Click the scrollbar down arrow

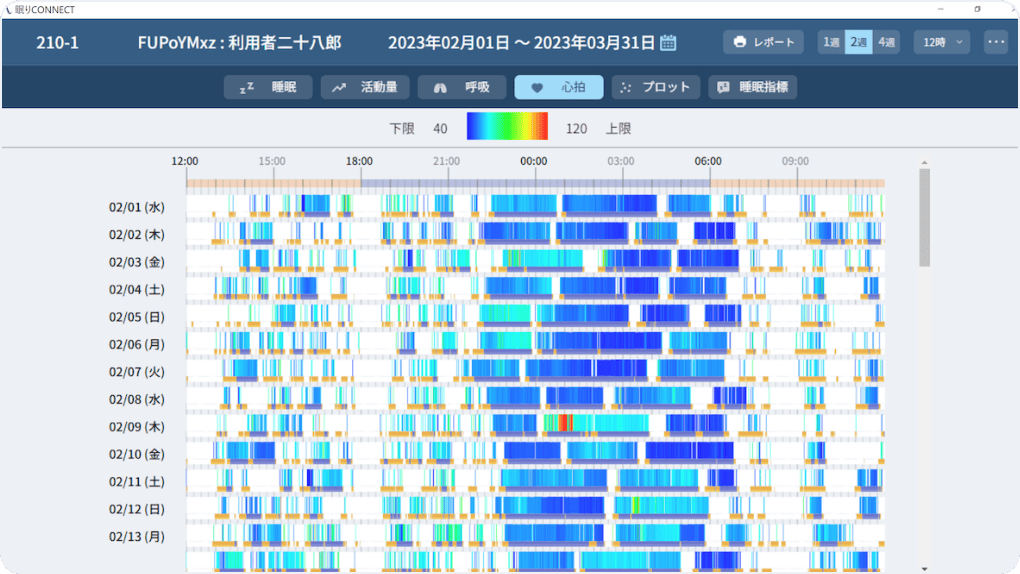point(924,567)
